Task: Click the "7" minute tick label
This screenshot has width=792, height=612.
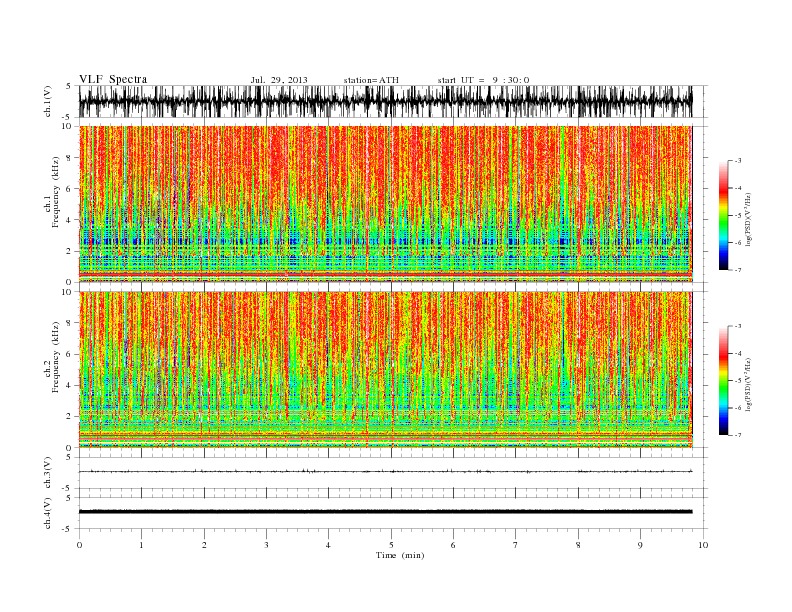Action: (x=515, y=545)
